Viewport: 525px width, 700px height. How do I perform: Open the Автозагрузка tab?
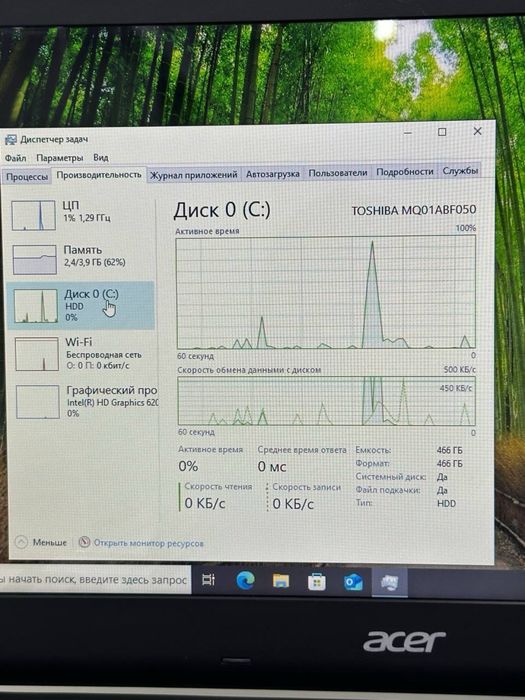tap(272, 174)
